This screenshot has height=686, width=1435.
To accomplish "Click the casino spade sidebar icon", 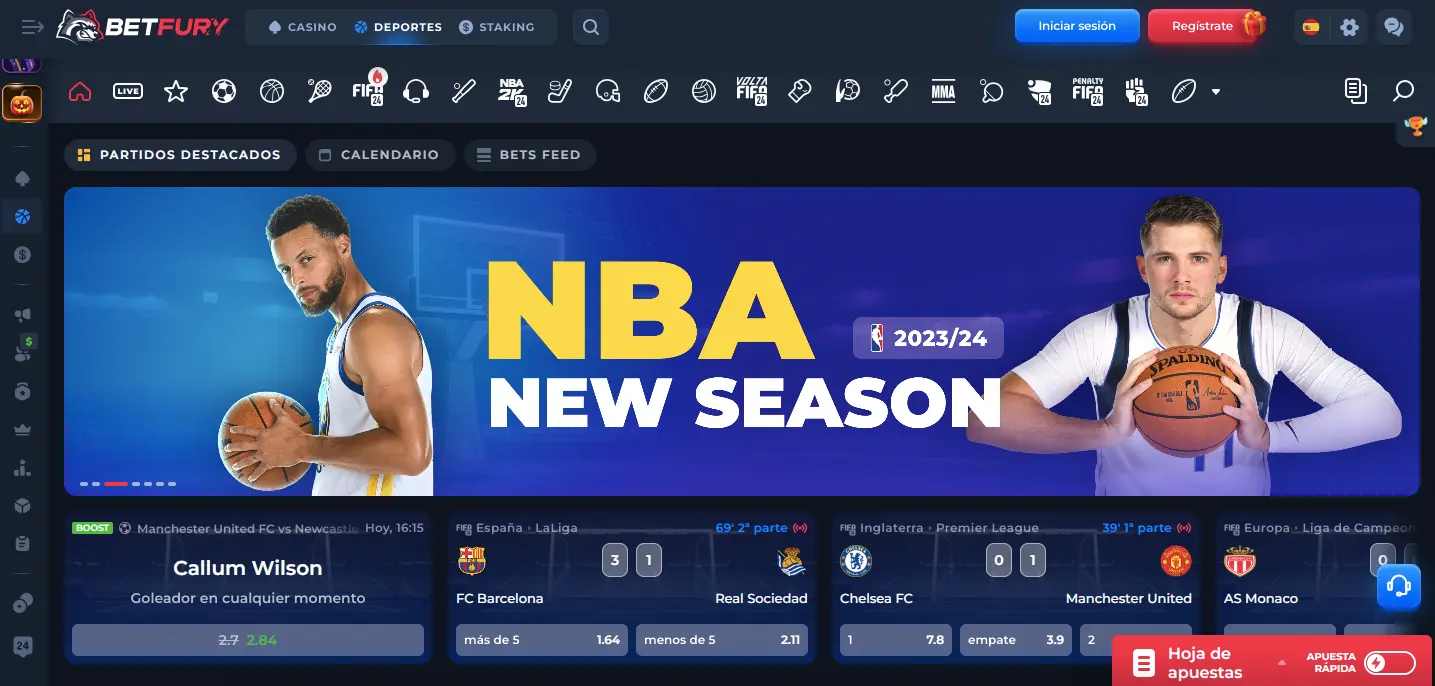I will click(x=22, y=178).
